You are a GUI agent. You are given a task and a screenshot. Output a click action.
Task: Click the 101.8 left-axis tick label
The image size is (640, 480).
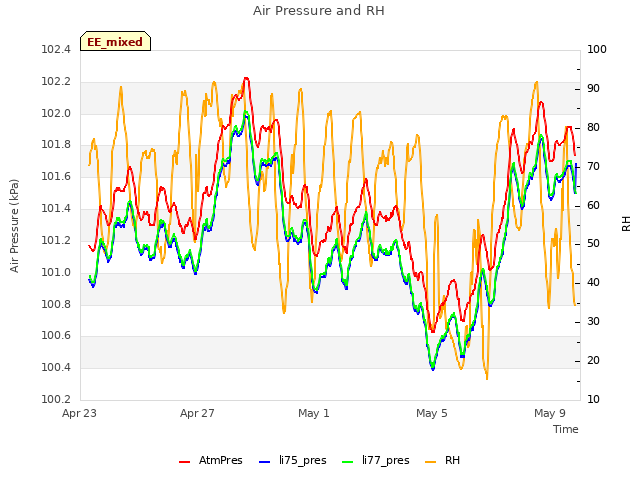(x=56, y=145)
